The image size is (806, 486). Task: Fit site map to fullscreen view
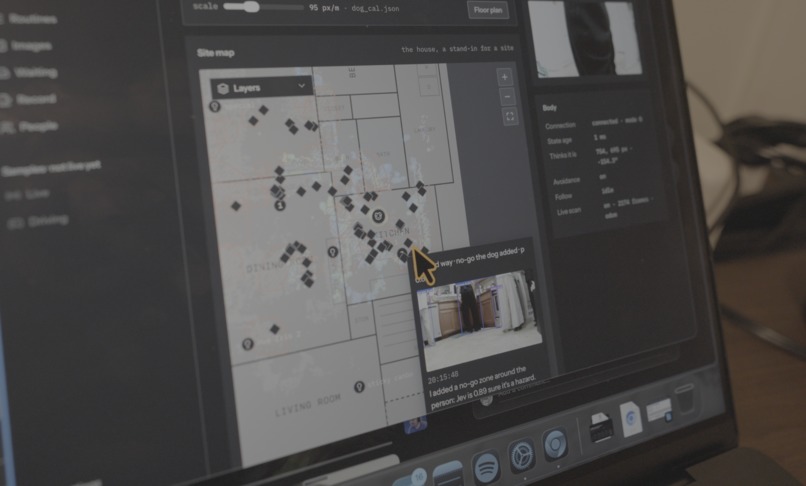pos(509,117)
